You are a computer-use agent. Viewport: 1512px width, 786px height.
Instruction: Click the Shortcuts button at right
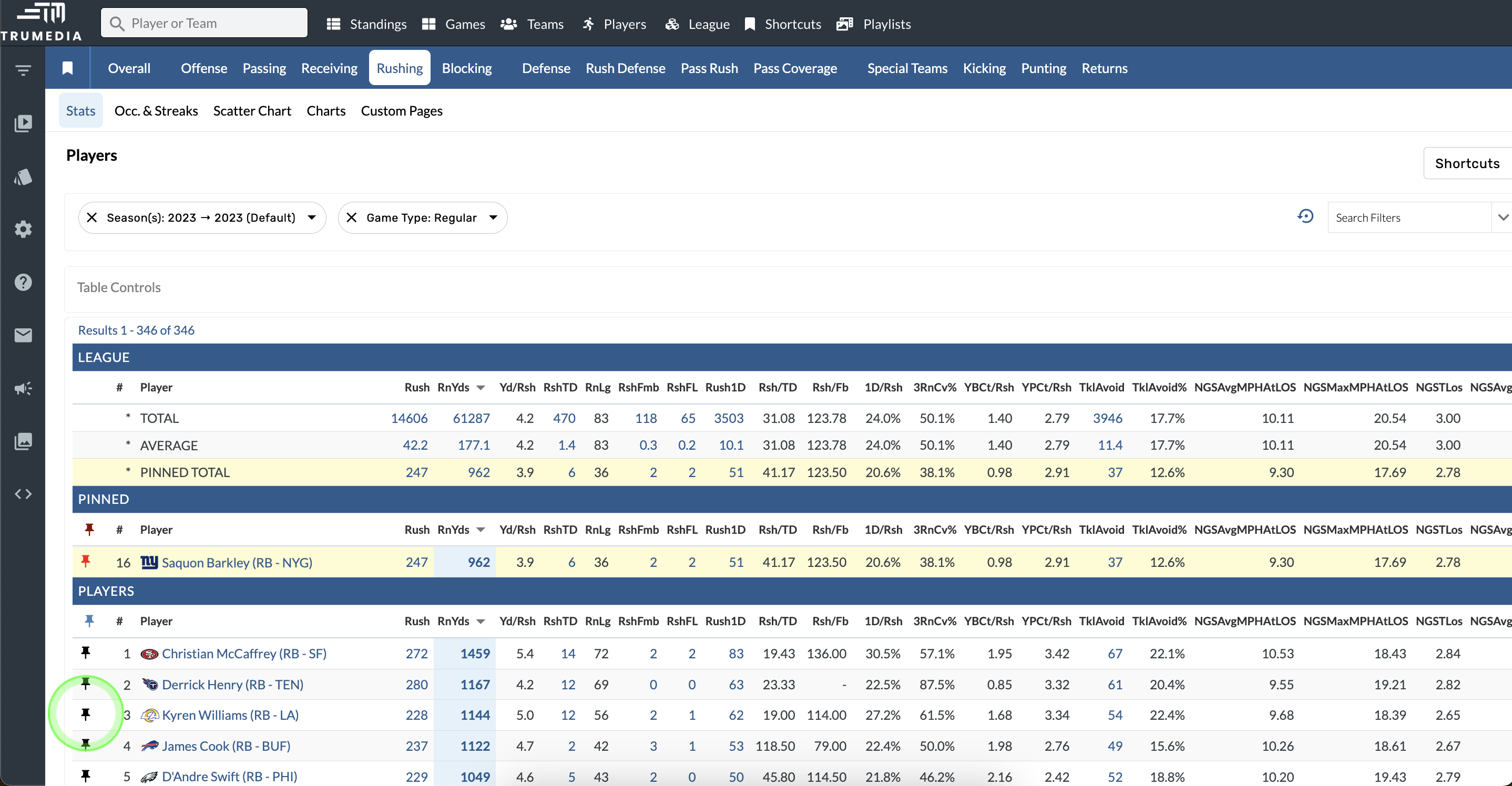pyautogui.click(x=1466, y=163)
